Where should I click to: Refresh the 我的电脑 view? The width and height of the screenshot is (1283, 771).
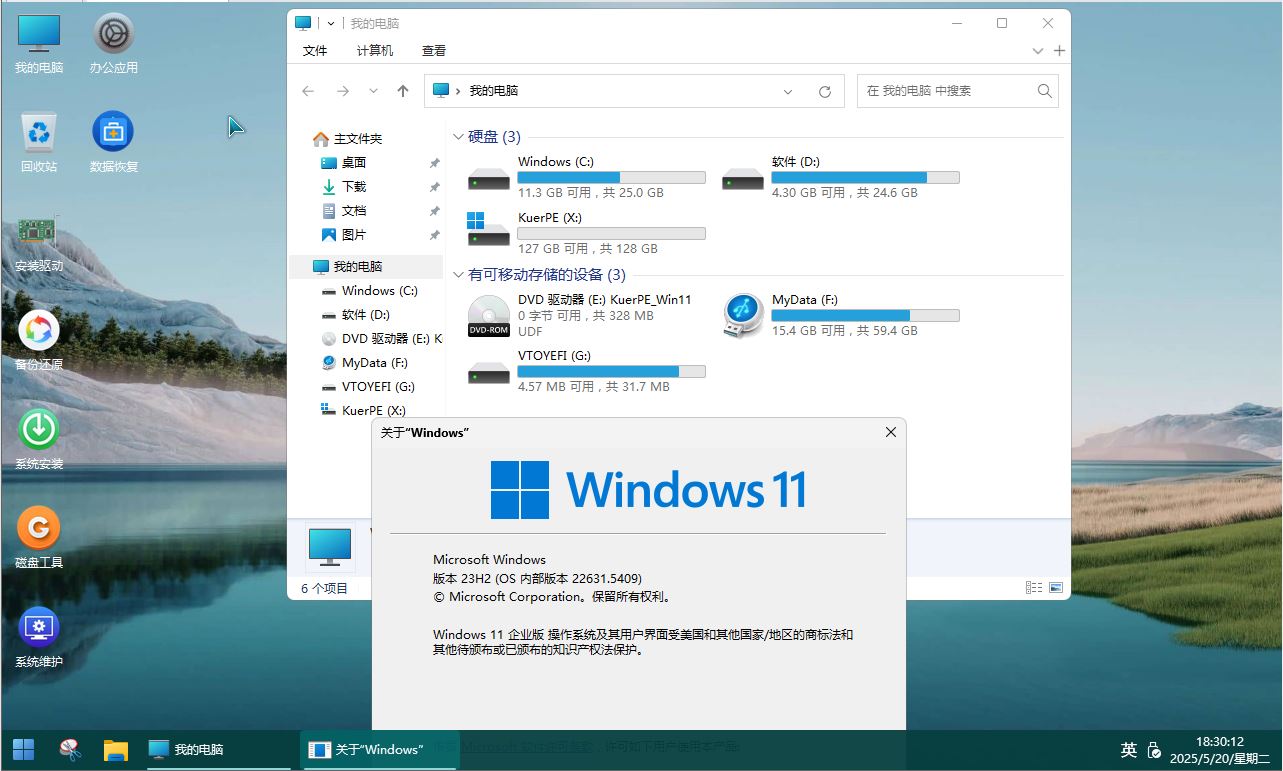(x=825, y=91)
